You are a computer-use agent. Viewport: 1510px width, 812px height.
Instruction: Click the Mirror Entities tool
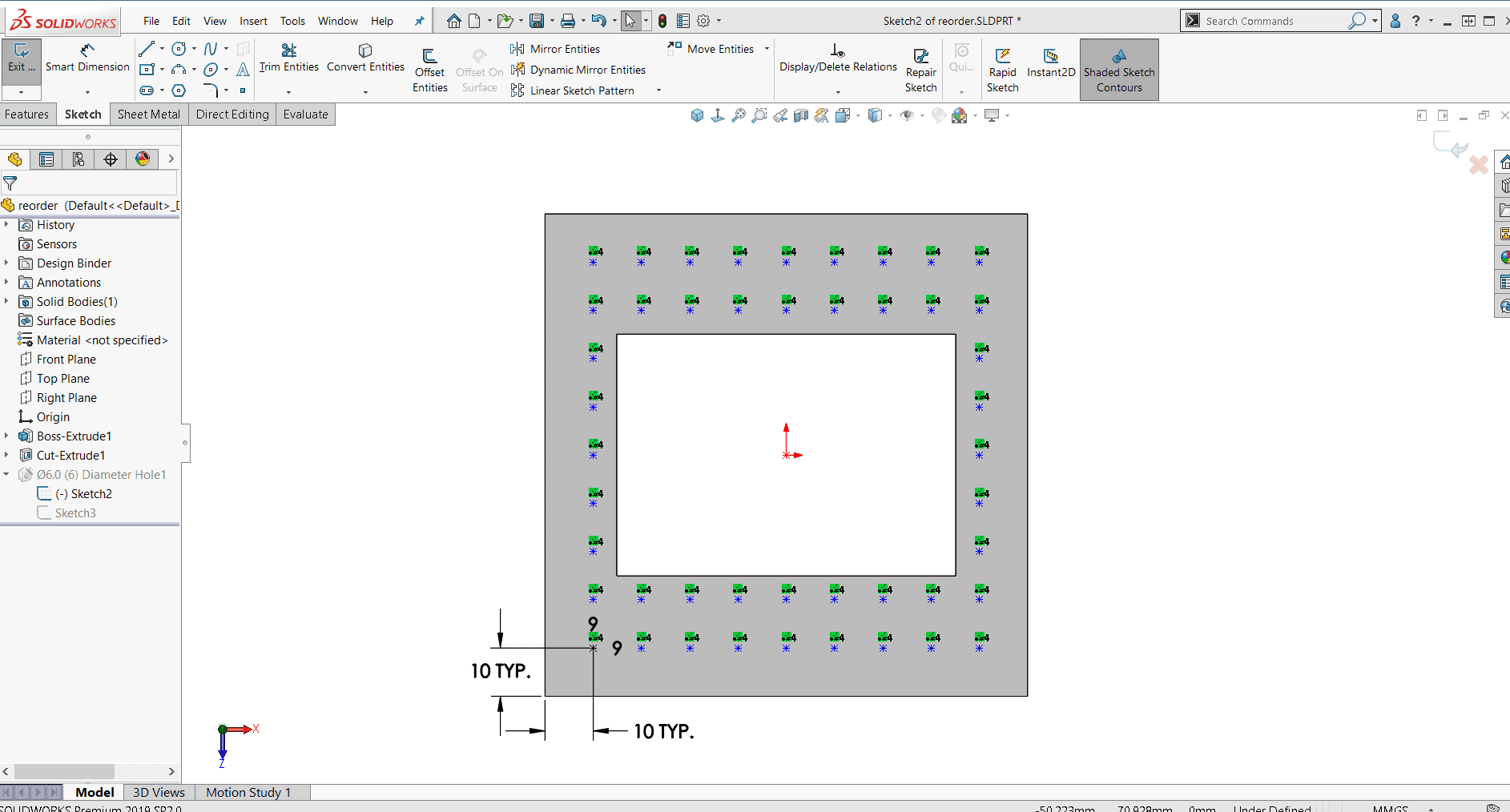coord(555,49)
